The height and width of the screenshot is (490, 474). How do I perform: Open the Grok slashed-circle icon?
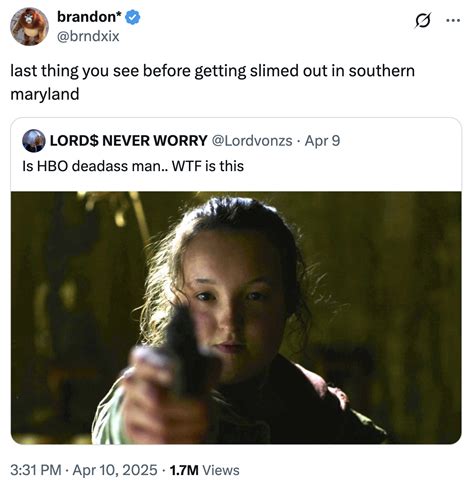(423, 21)
